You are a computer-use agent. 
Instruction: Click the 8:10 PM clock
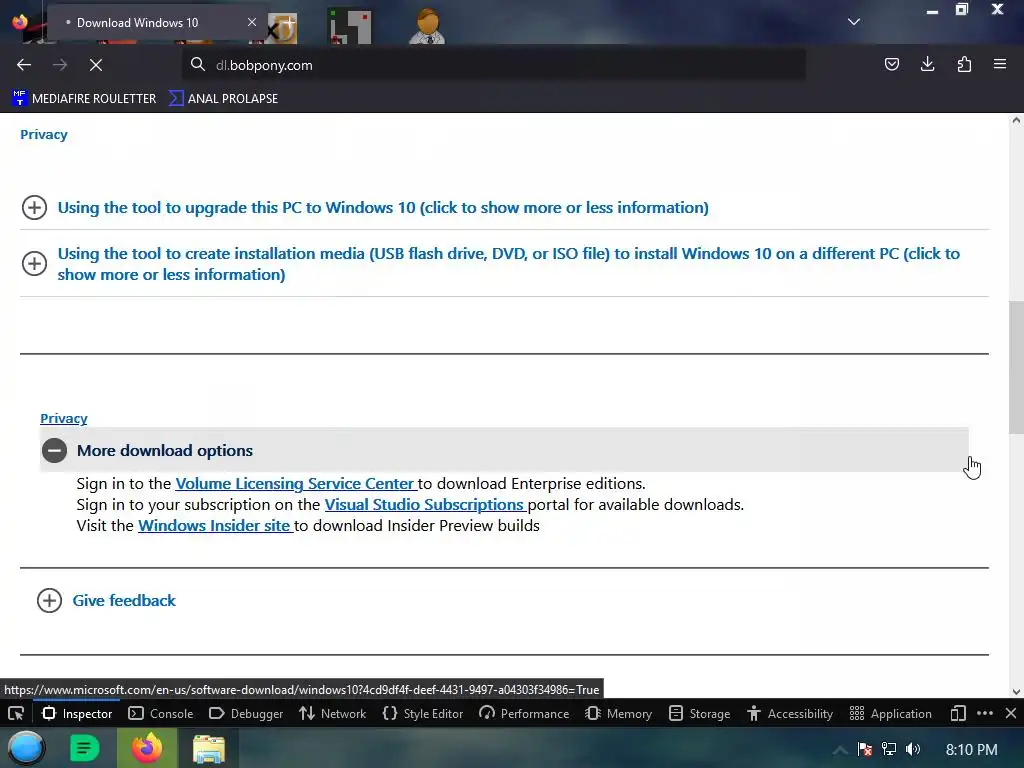(971, 750)
